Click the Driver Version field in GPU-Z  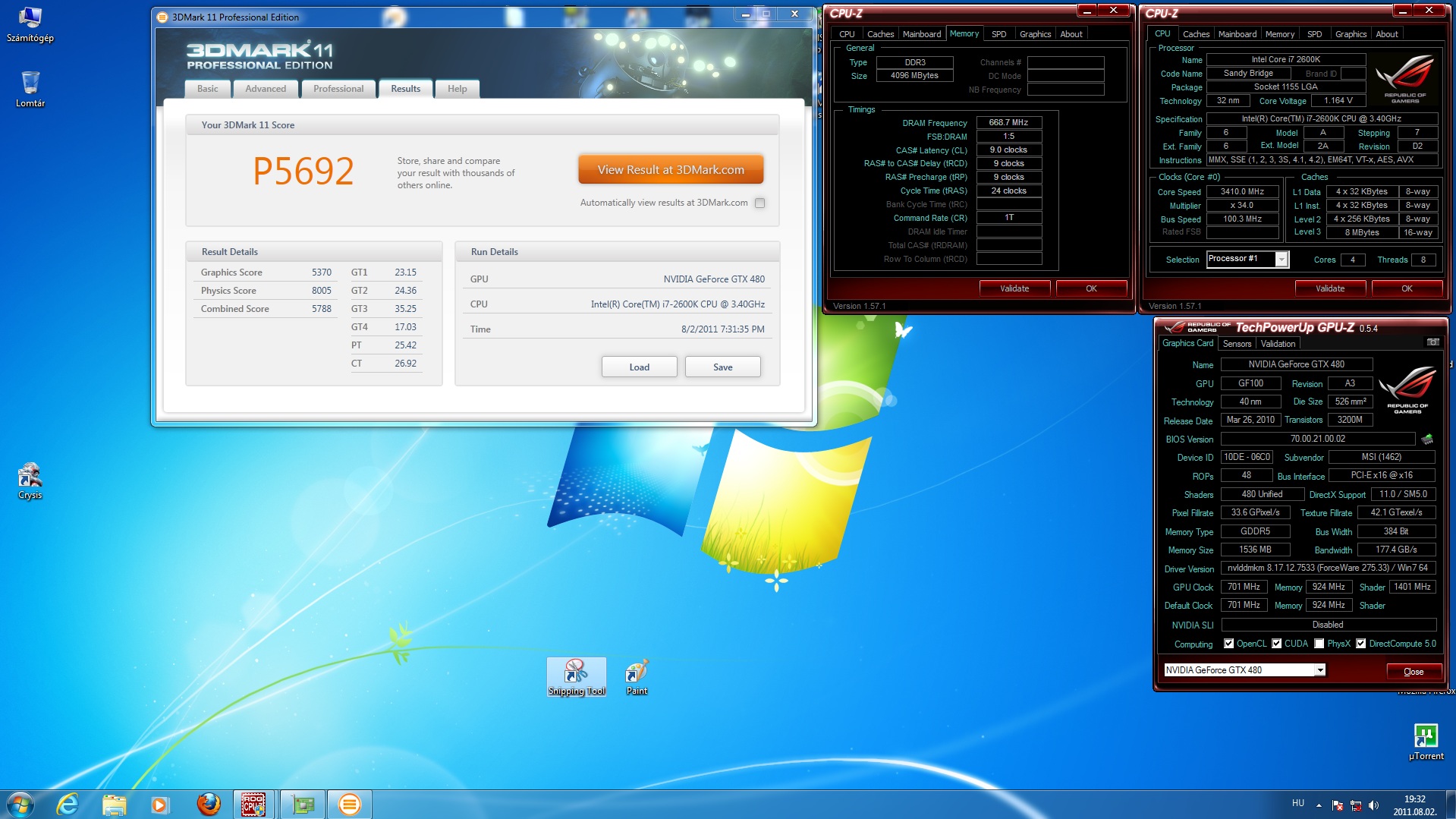1328,568
